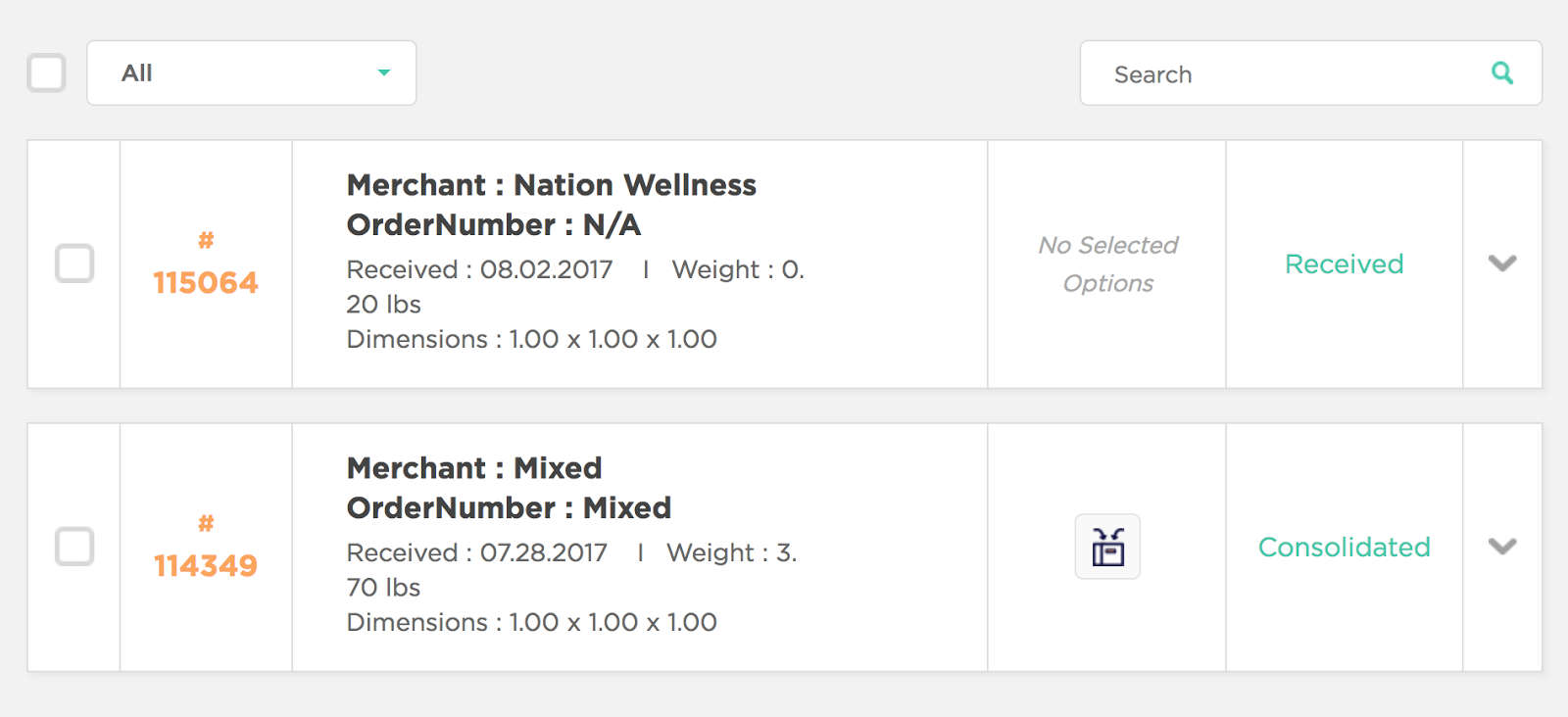Click the No Selected Options text
The width and height of the screenshot is (1568, 717).
tap(1108, 263)
